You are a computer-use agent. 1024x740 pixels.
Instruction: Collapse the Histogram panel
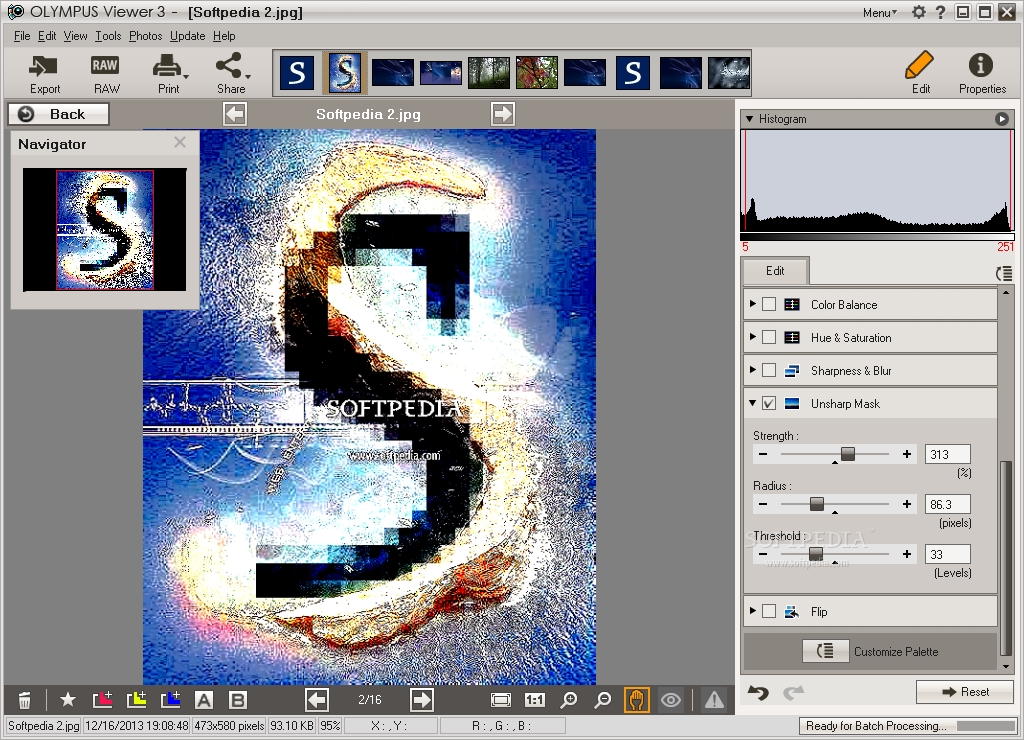point(749,119)
